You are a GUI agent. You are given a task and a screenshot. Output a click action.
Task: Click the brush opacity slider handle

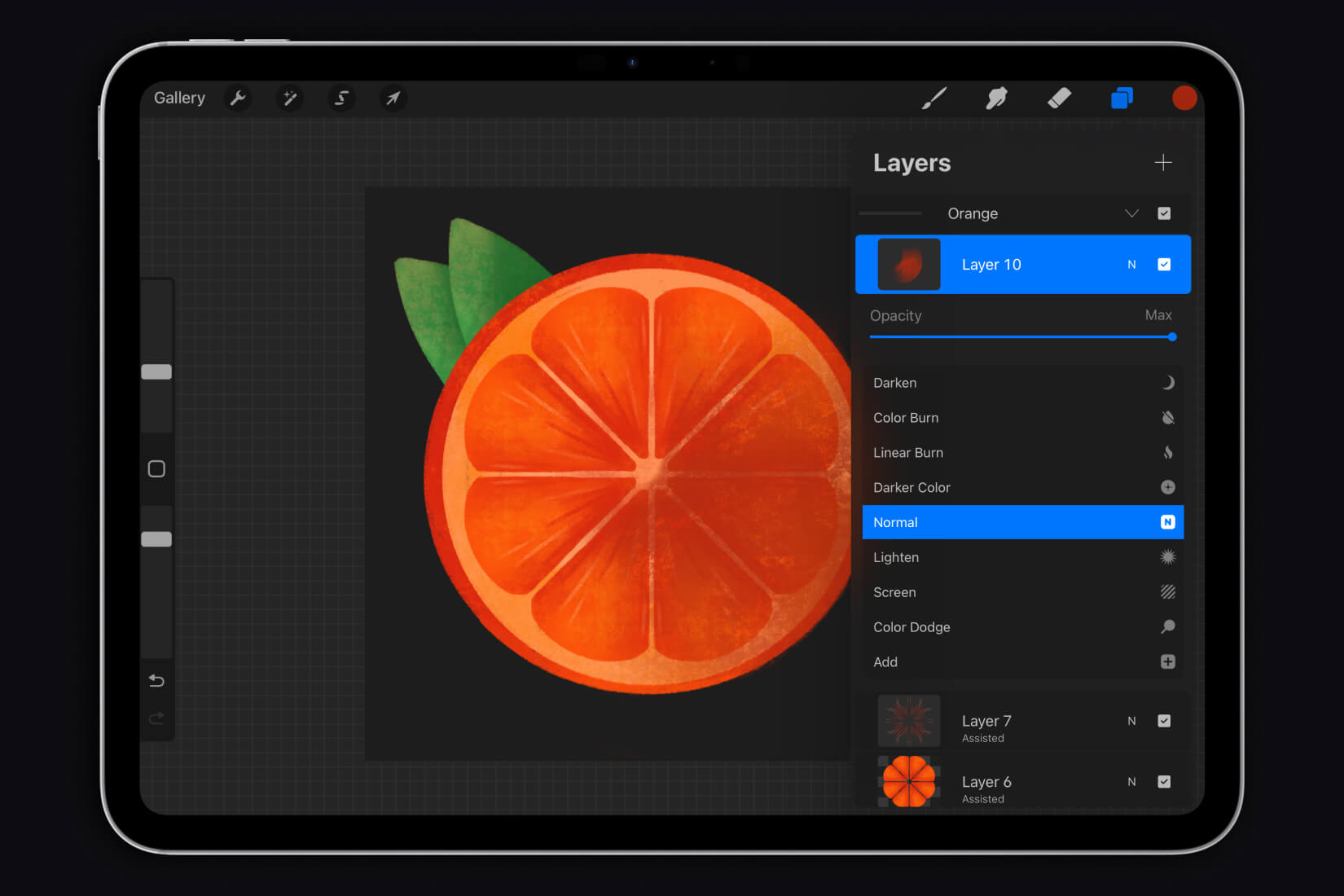(x=156, y=539)
